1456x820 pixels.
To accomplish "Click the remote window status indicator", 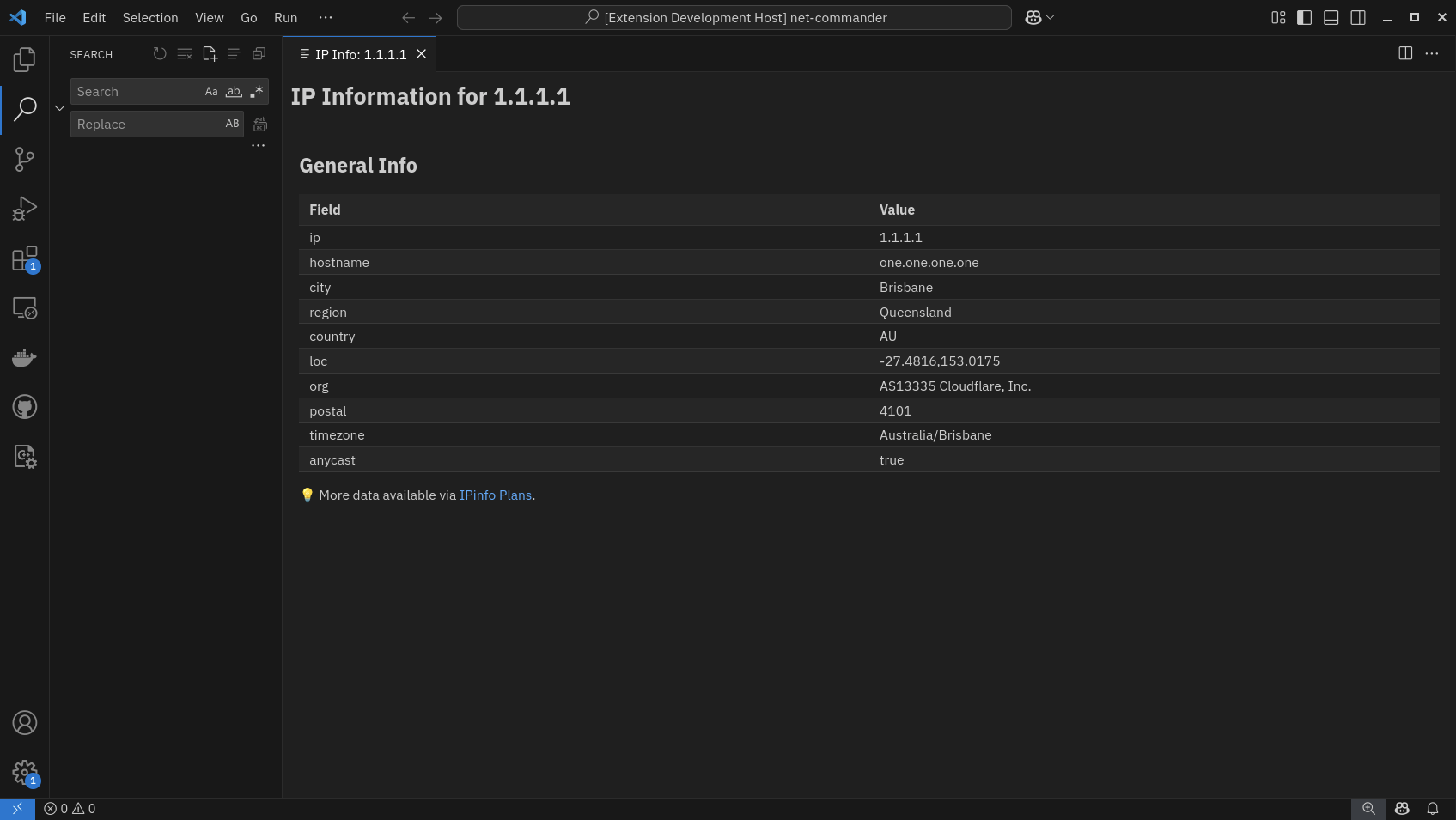I will [x=17, y=809].
